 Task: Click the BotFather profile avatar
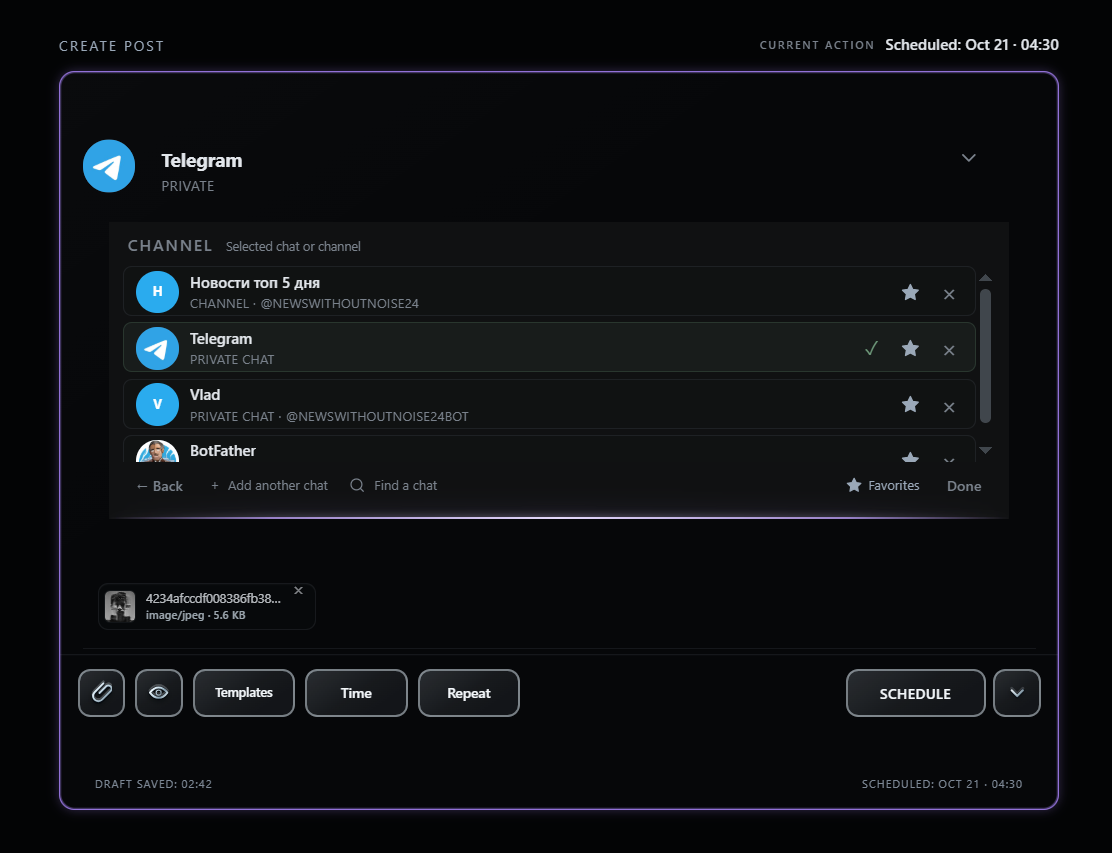tap(157, 452)
